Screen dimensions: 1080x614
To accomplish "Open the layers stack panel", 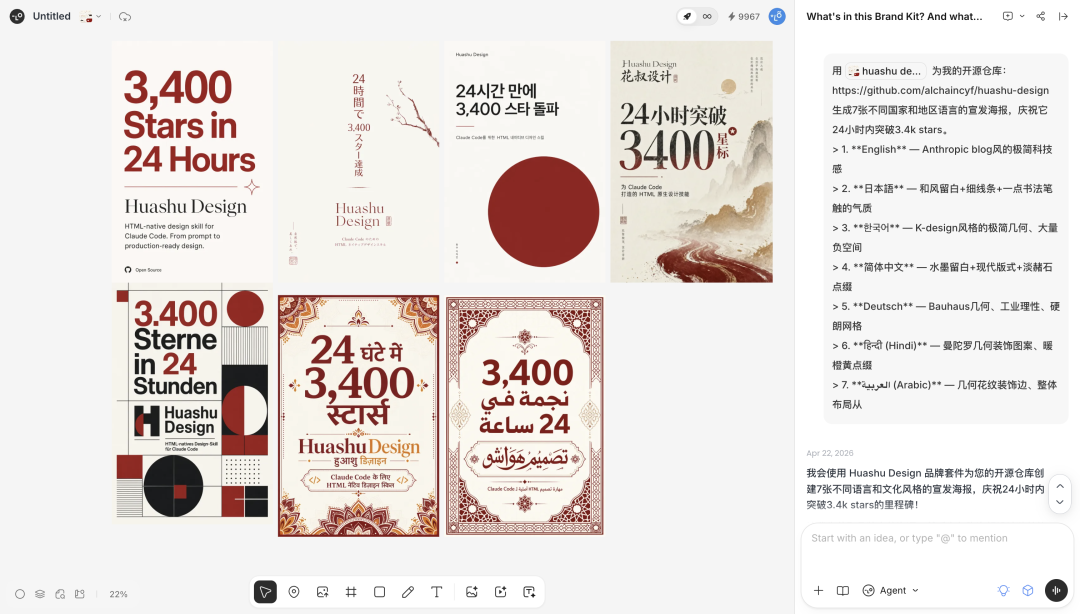I will point(40,594).
